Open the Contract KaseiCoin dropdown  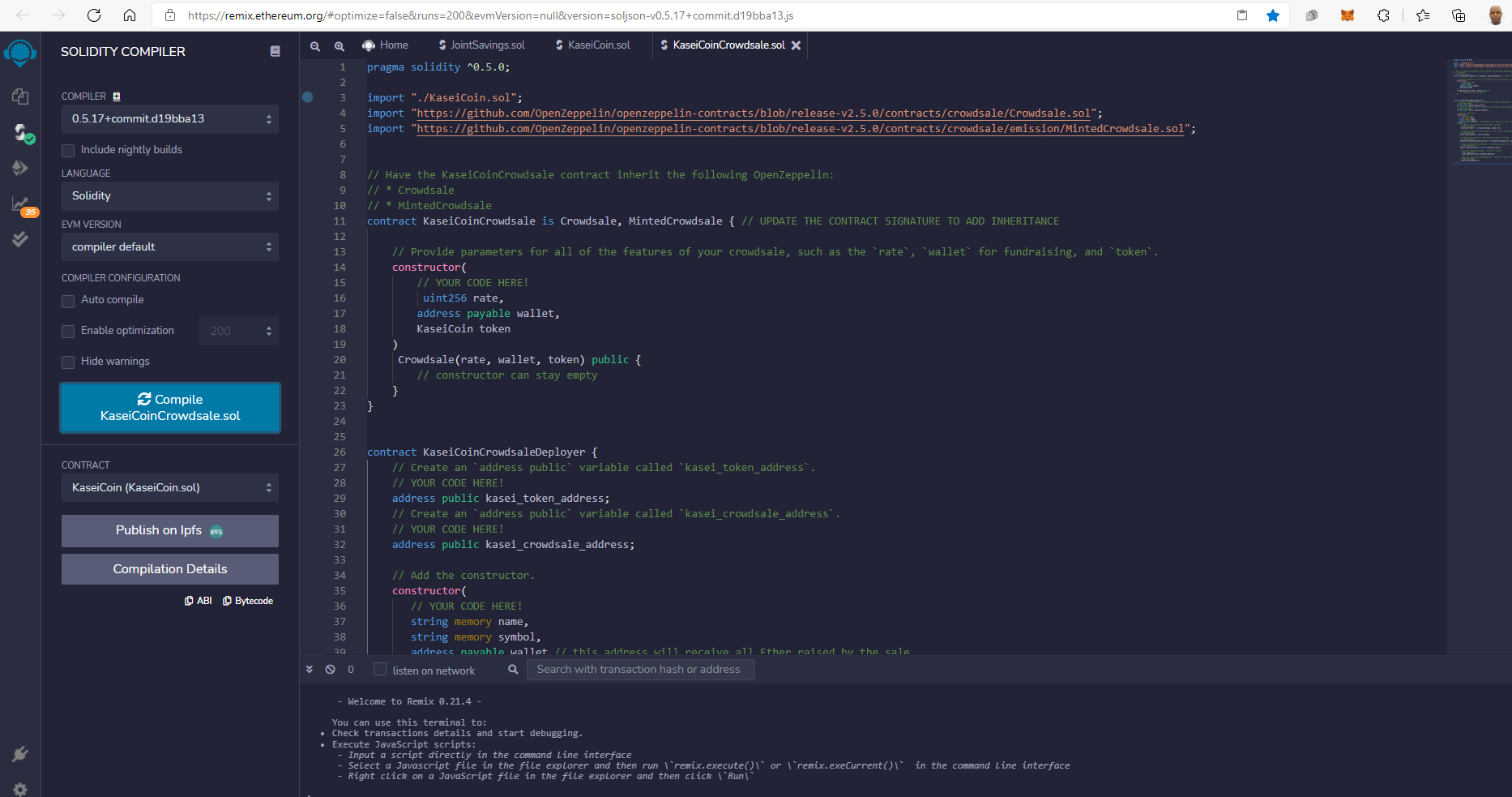tap(170, 487)
